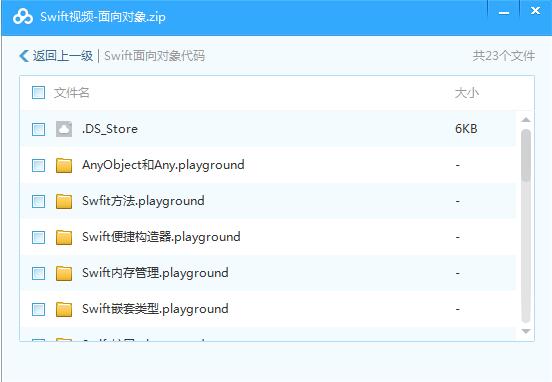
Task: Click the Swift便捷构造器.playground folder icon
Action: [64, 237]
